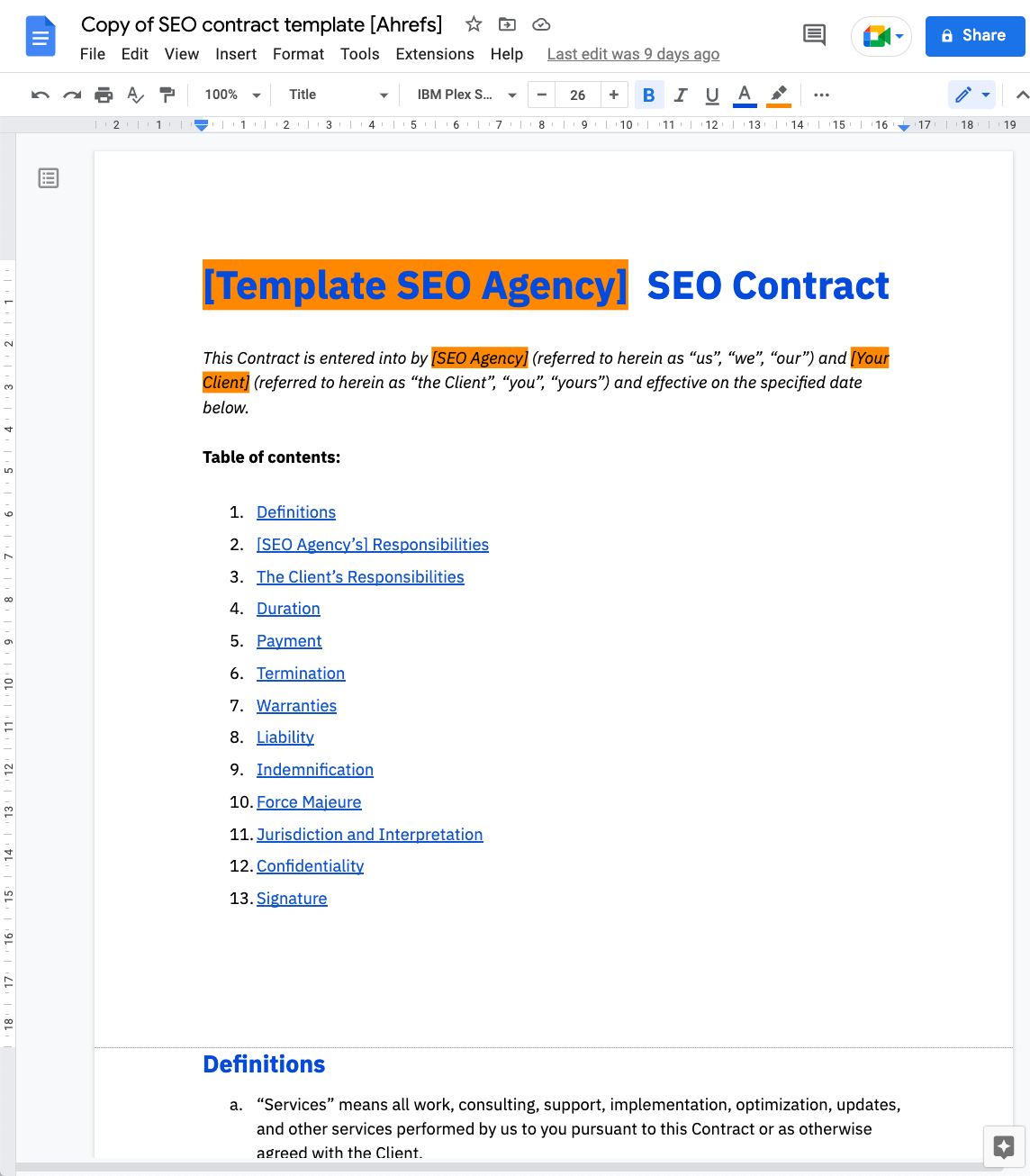
Task: Open the paragraph styles dropdown
Action: [335, 94]
